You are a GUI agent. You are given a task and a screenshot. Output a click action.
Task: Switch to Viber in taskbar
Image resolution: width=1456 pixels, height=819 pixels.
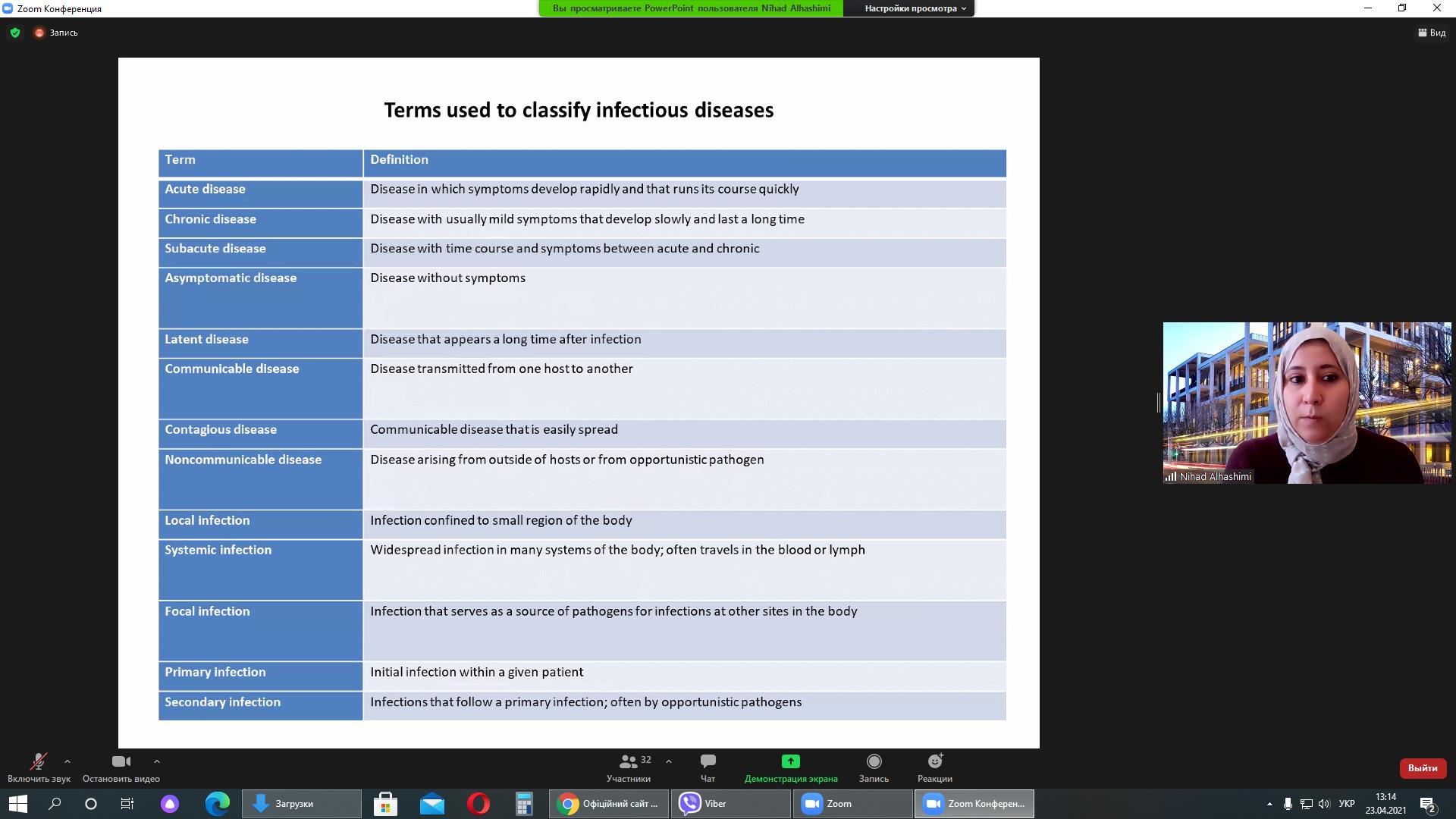[731, 804]
